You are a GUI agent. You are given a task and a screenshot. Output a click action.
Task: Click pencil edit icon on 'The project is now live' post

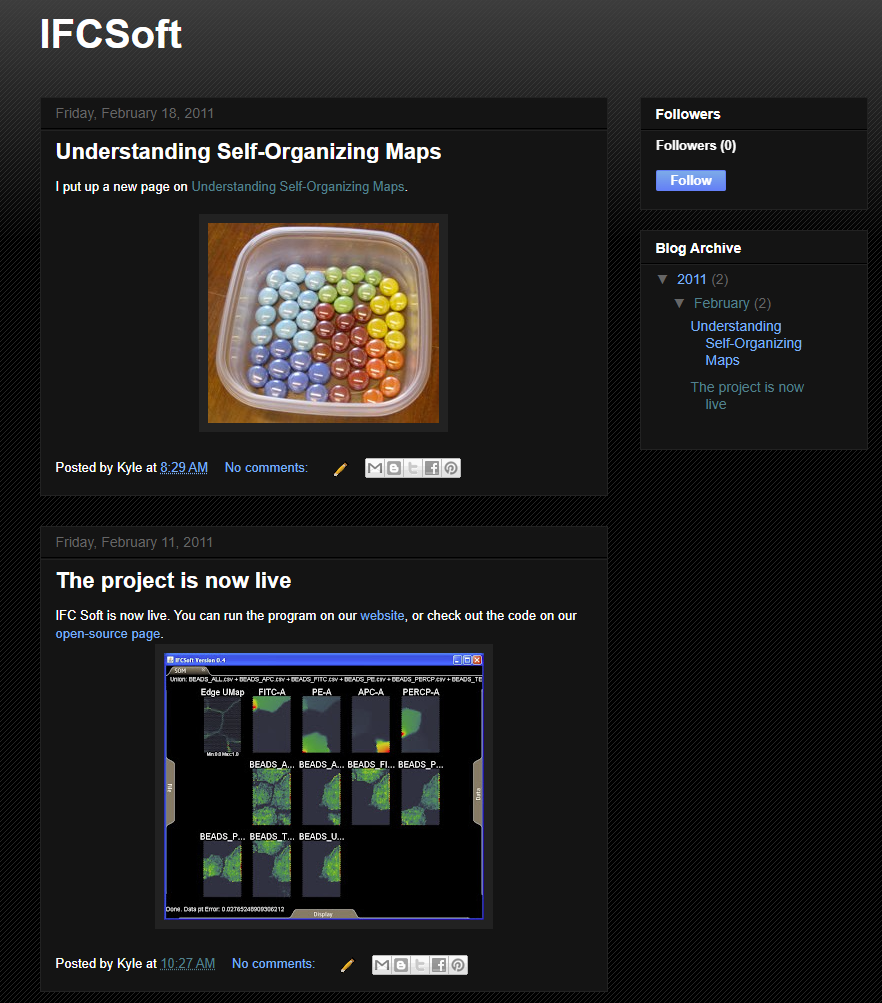coord(347,965)
